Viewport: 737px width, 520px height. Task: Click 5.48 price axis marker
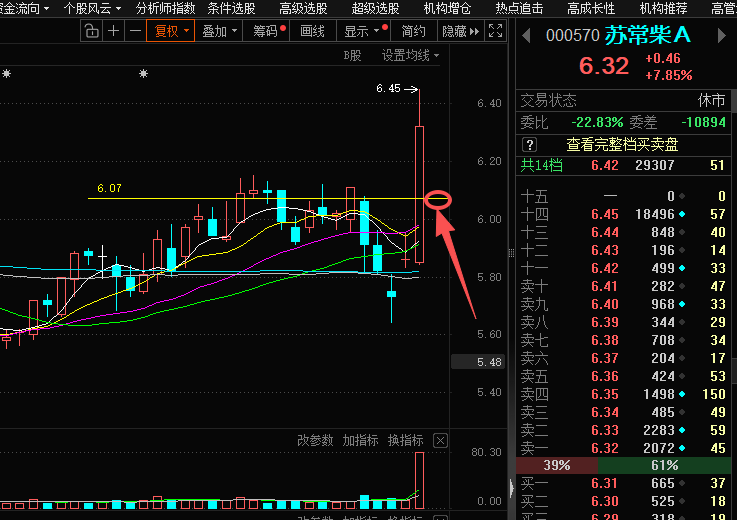pos(478,362)
